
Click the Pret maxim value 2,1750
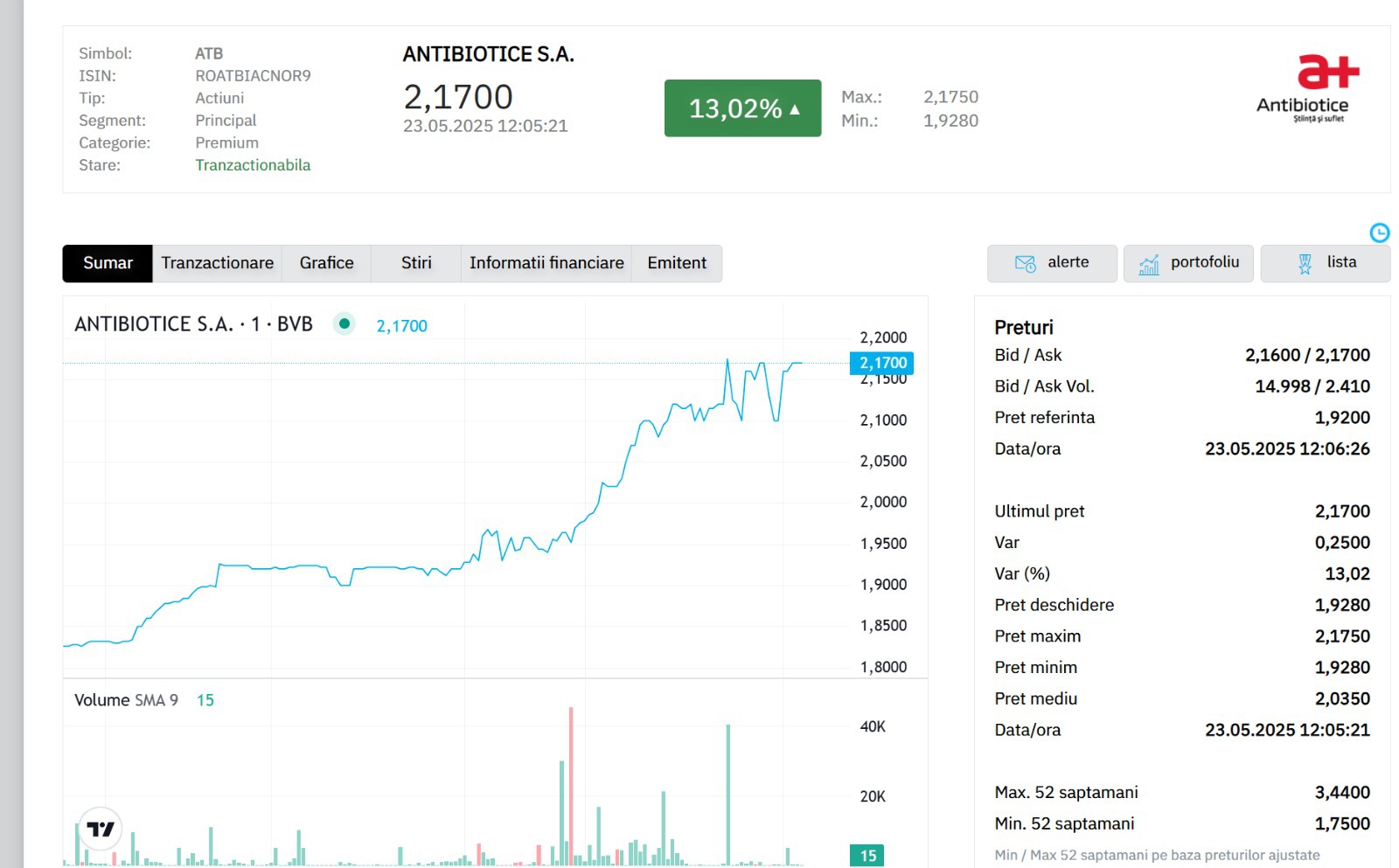click(x=1342, y=636)
